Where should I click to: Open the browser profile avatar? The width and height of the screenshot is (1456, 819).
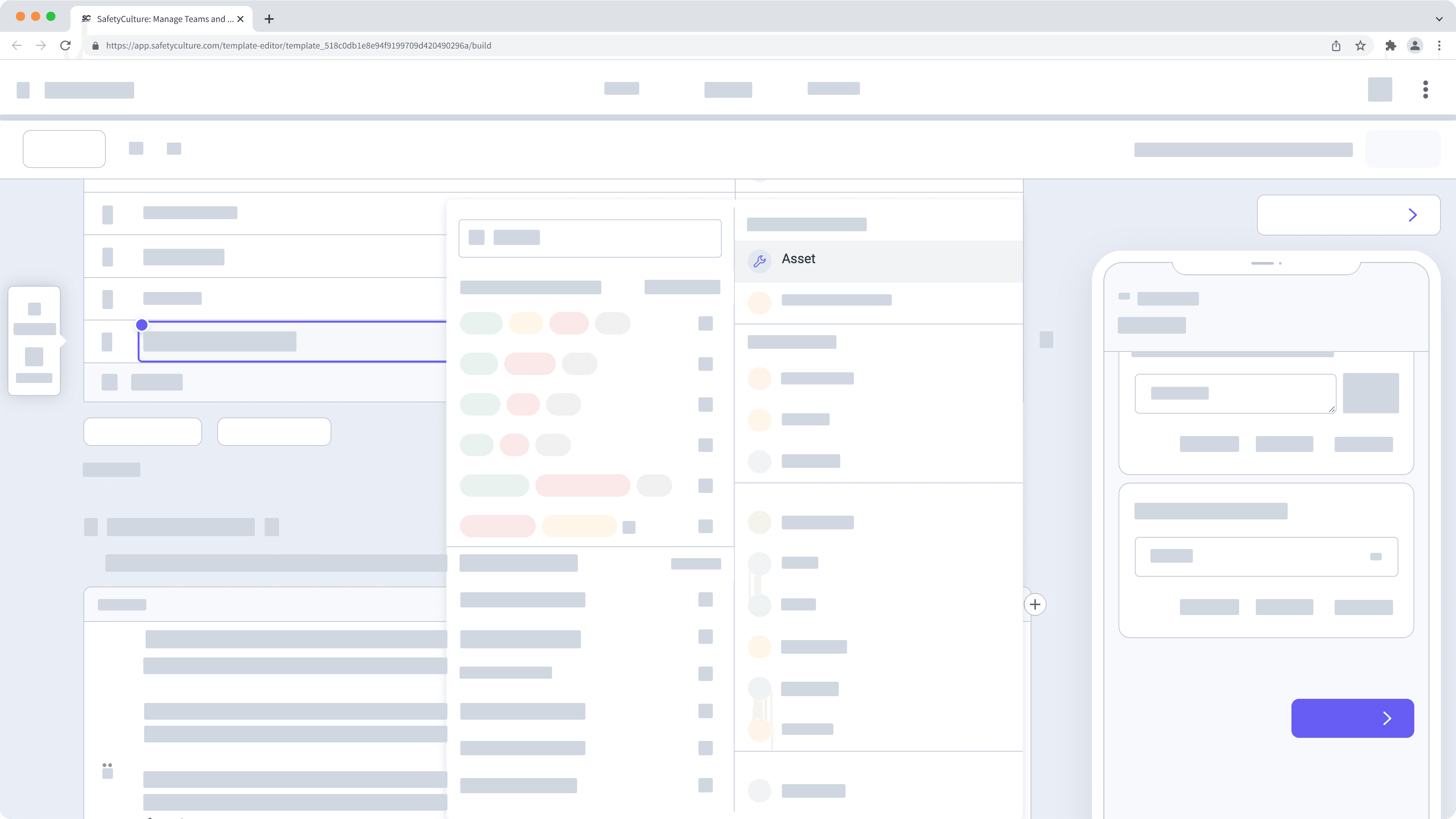(1415, 46)
